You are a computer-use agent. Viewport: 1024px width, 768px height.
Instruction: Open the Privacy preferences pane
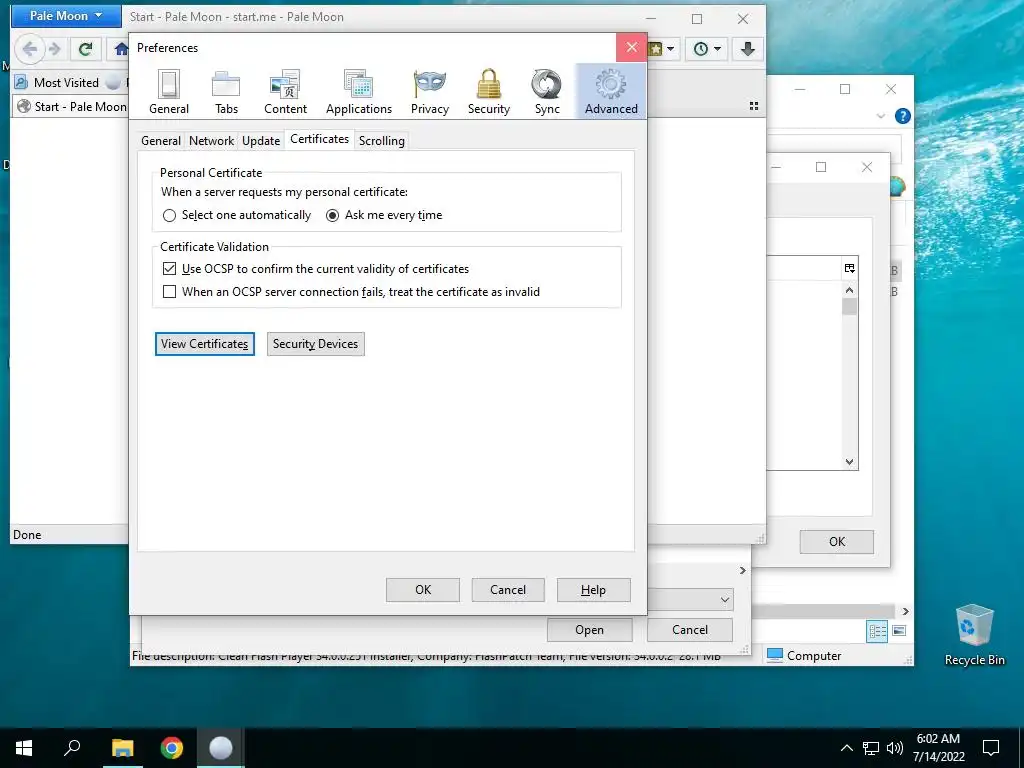click(x=430, y=92)
